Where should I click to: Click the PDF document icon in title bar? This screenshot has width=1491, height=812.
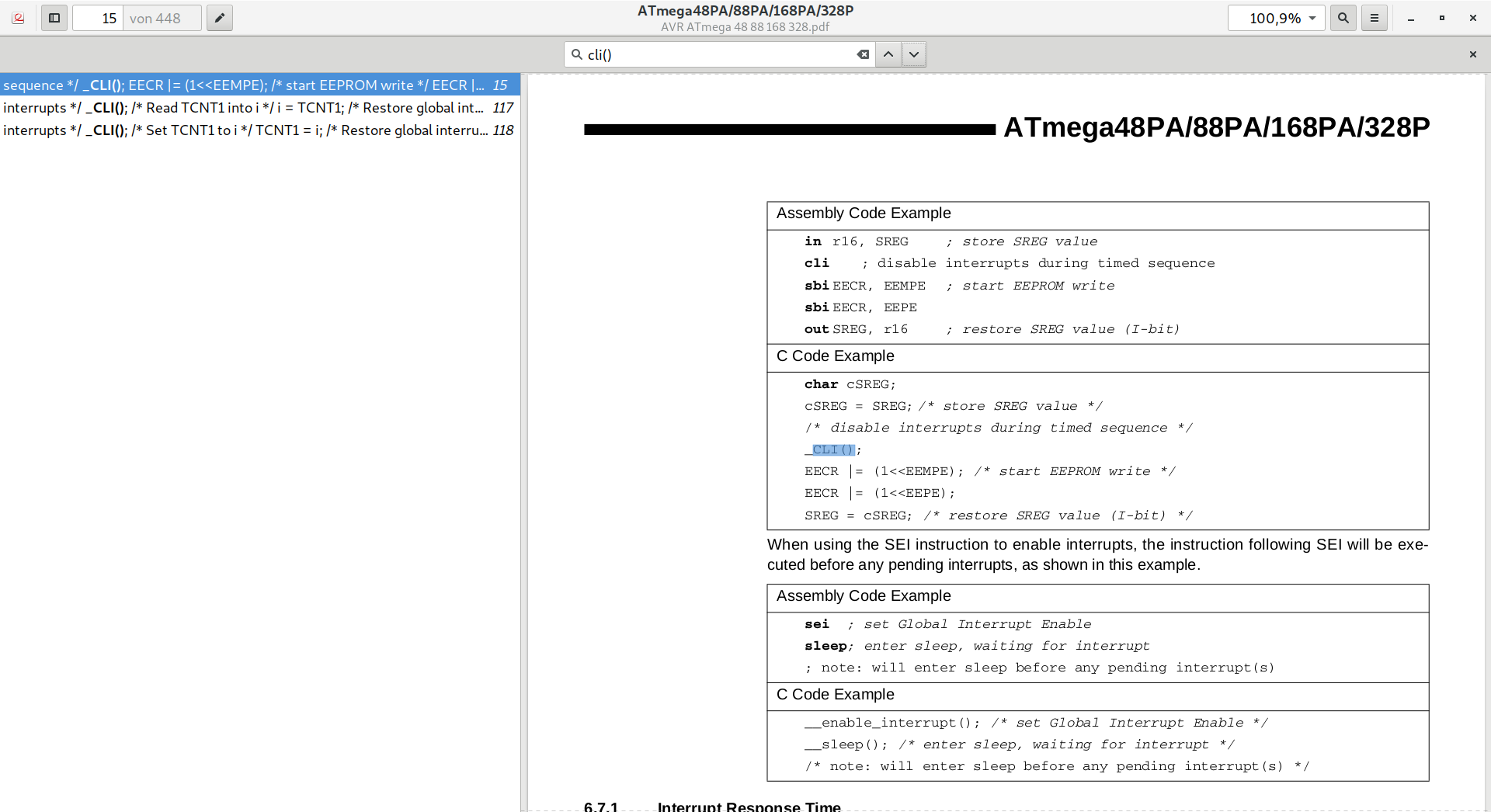[x=19, y=18]
